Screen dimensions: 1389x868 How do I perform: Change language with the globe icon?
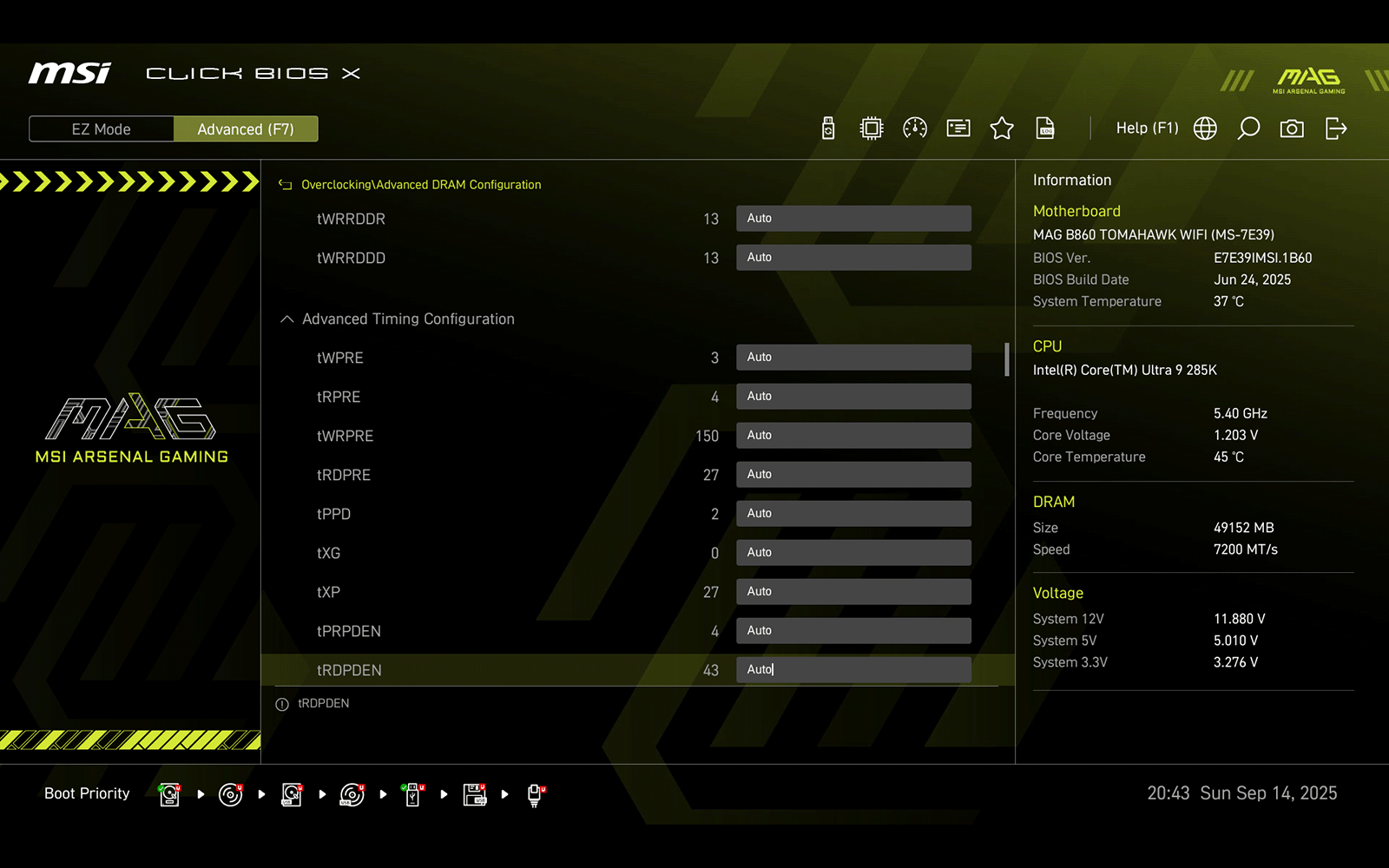(1205, 128)
